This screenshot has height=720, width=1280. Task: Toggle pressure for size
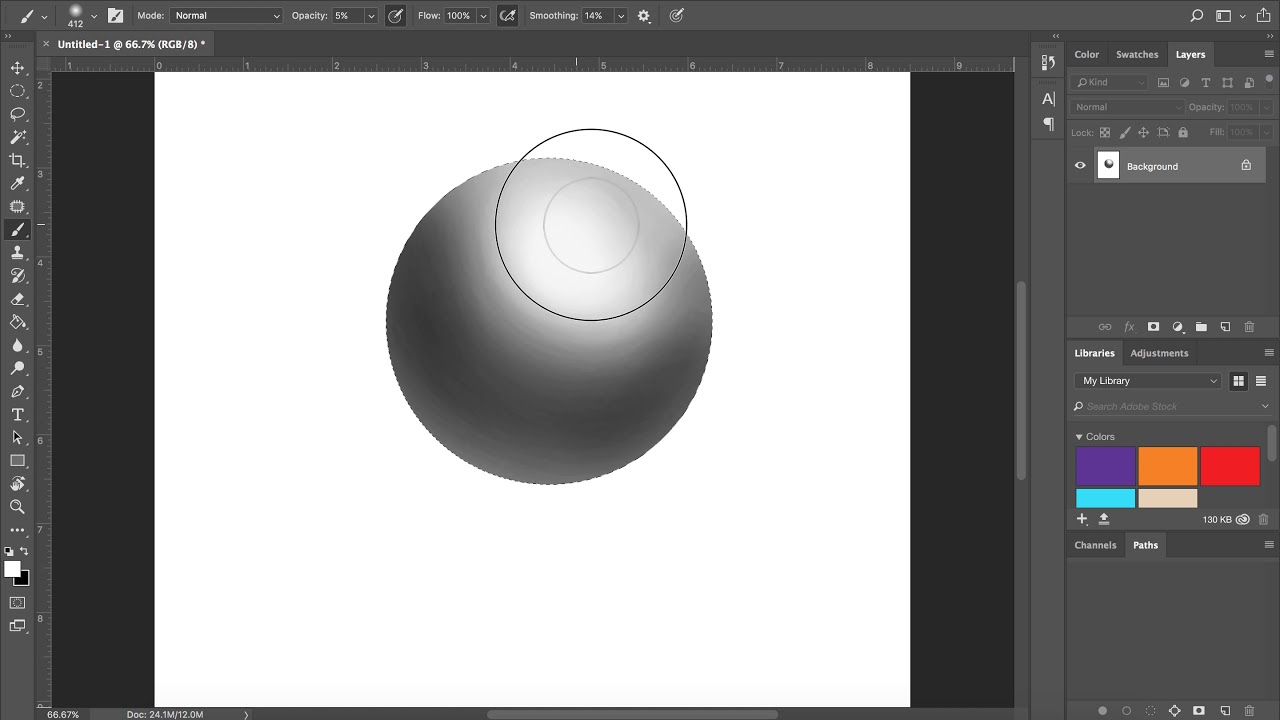point(677,16)
